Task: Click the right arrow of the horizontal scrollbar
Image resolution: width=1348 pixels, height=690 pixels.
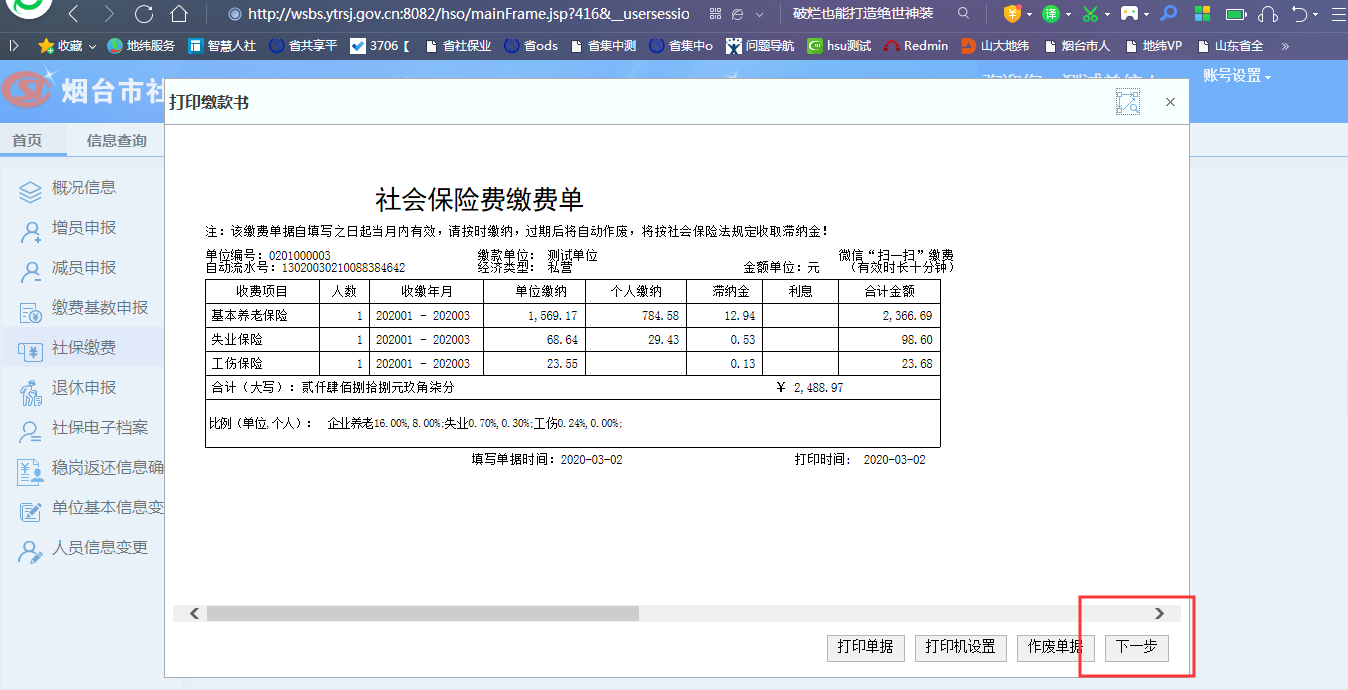Action: click(1160, 612)
